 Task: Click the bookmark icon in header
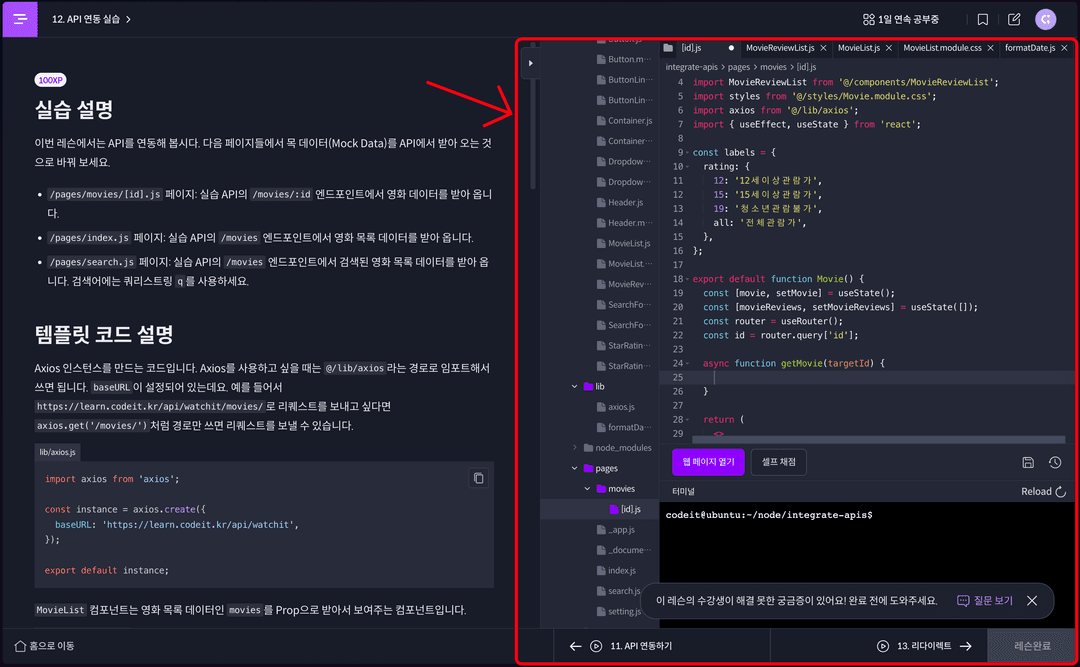click(x=983, y=19)
